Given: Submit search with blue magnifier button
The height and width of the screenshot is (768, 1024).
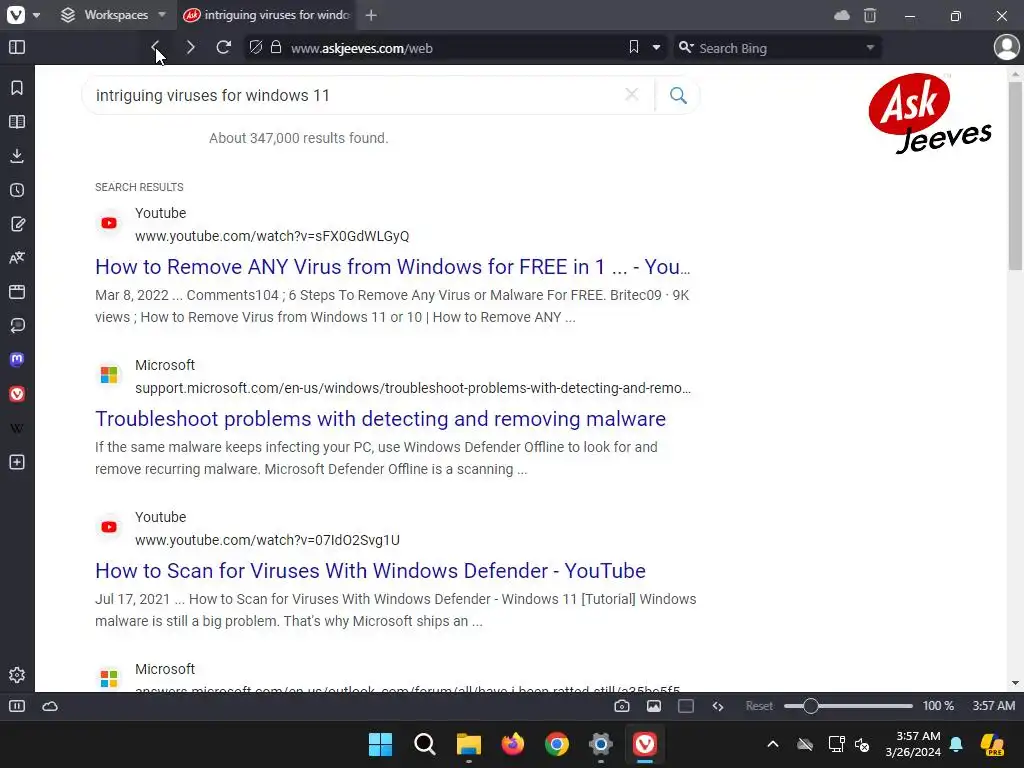Looking at the screenshot, I should [679, 95].
